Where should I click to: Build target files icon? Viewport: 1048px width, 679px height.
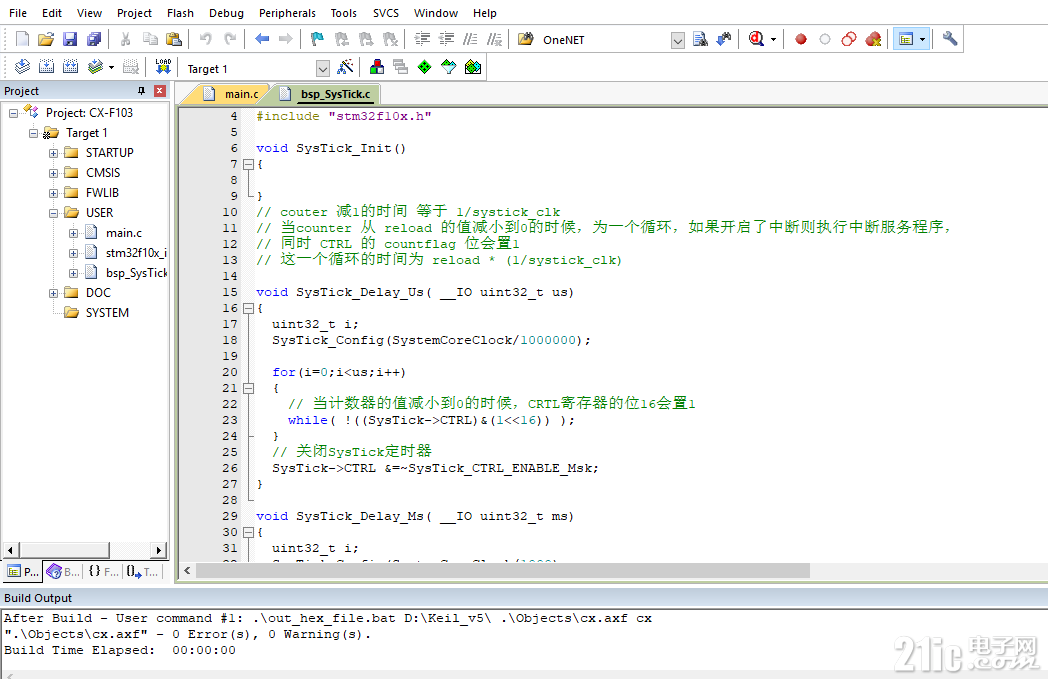point(46,67)
